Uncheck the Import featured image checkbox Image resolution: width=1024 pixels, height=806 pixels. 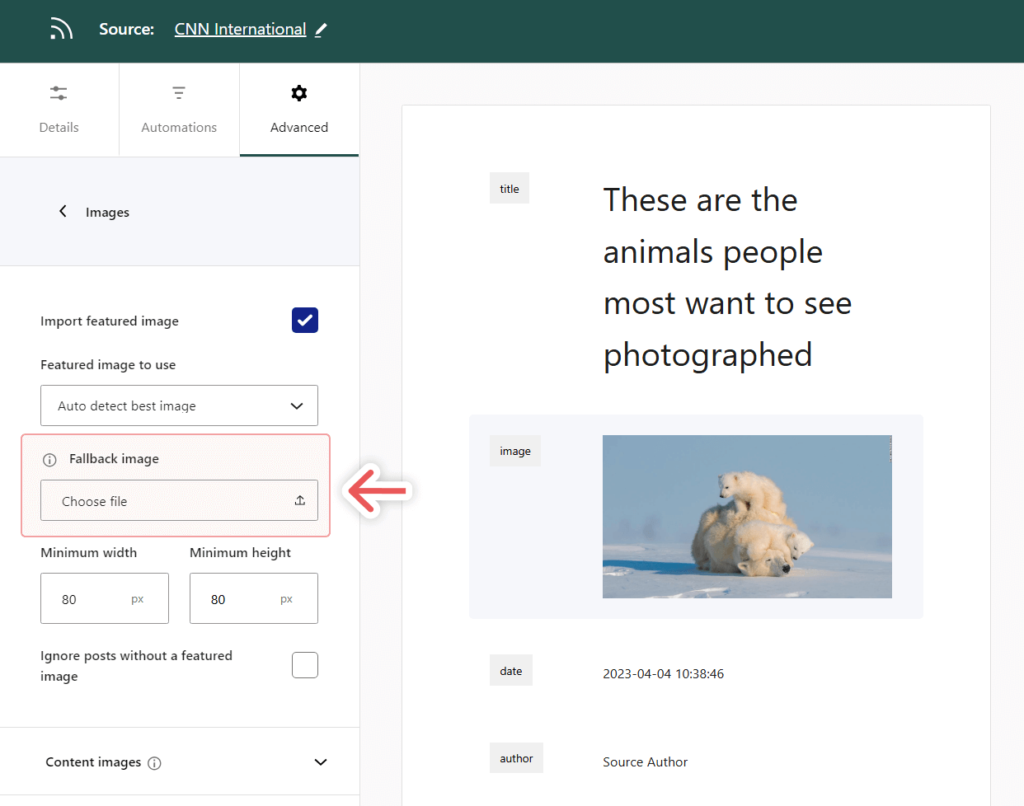305,320
